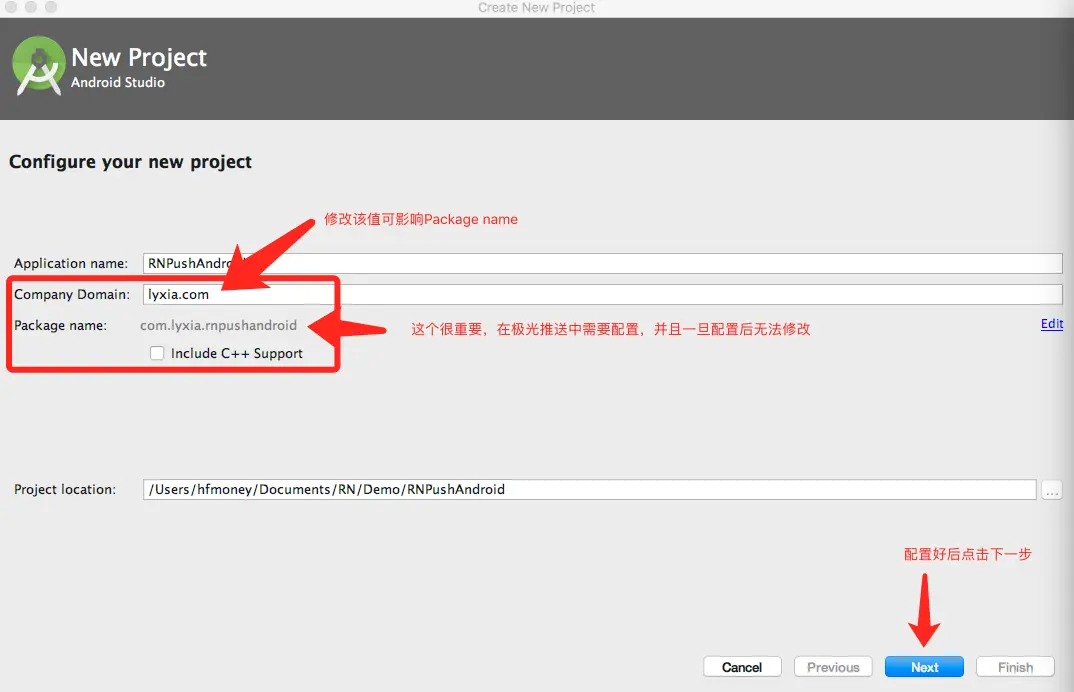Click the Previous button
1074x692 pixels.
[x=833, y=667]
